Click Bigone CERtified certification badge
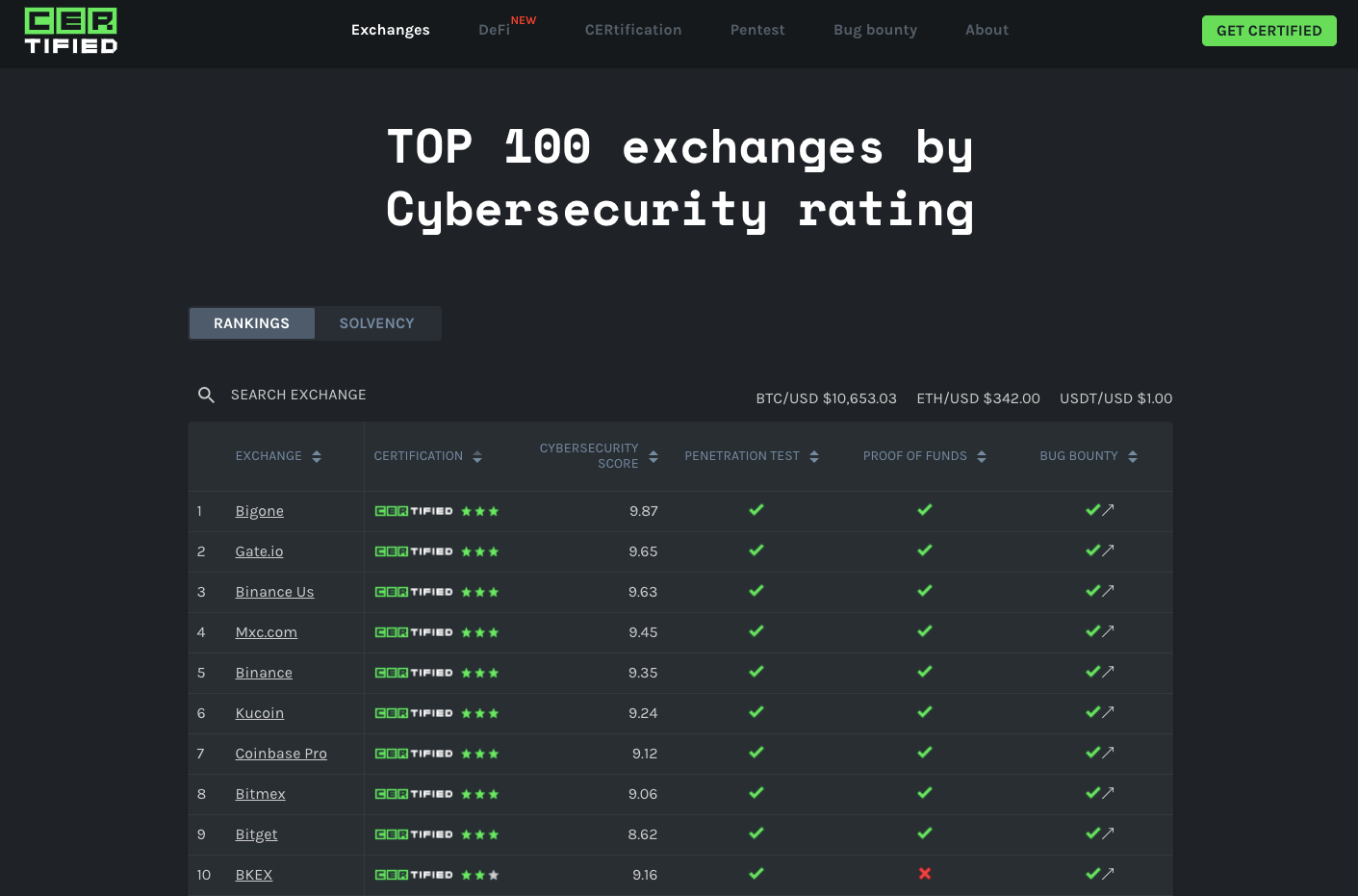1358x896 pixels. click(437, 511)
